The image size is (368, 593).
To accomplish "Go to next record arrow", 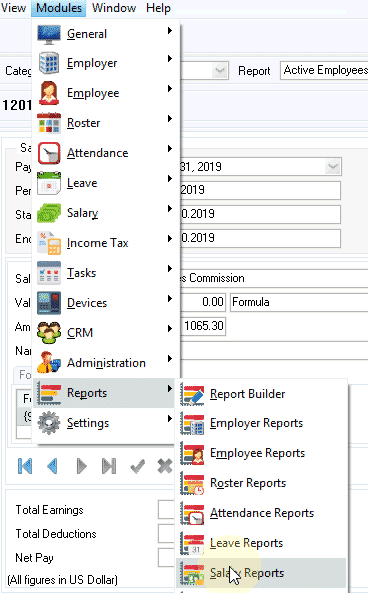I will [81, 466].
